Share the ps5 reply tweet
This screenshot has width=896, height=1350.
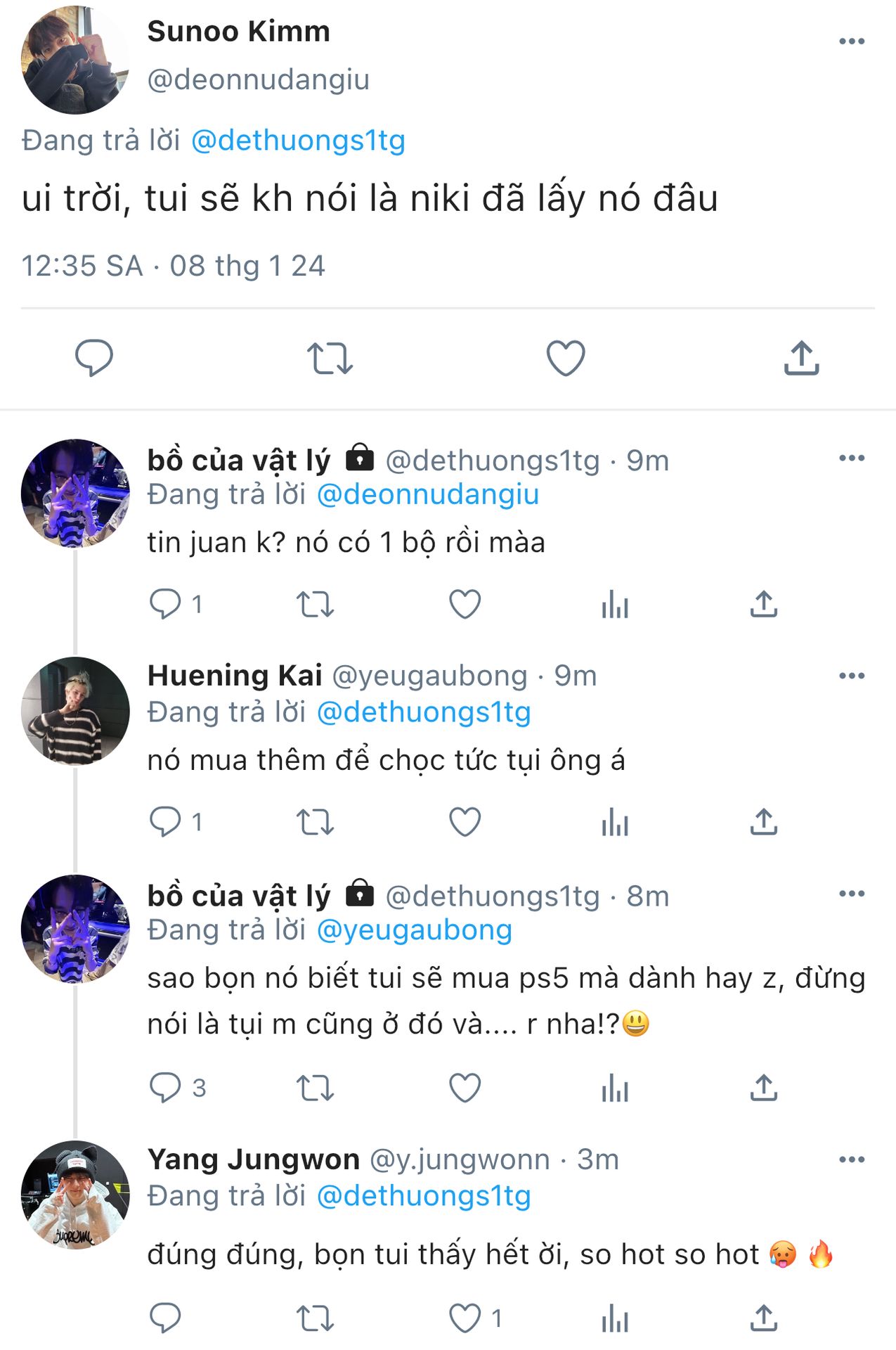point(763,1088)
